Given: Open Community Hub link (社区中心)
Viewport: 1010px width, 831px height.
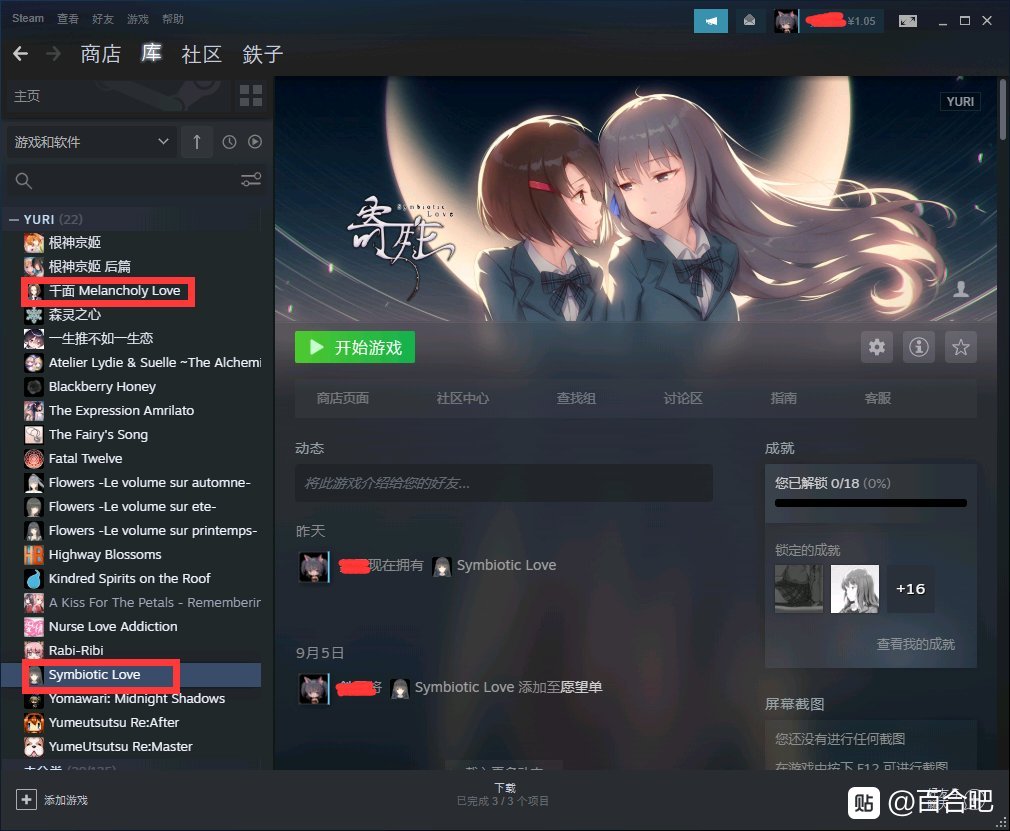Looking at the screenshot, I should (462, 398).
